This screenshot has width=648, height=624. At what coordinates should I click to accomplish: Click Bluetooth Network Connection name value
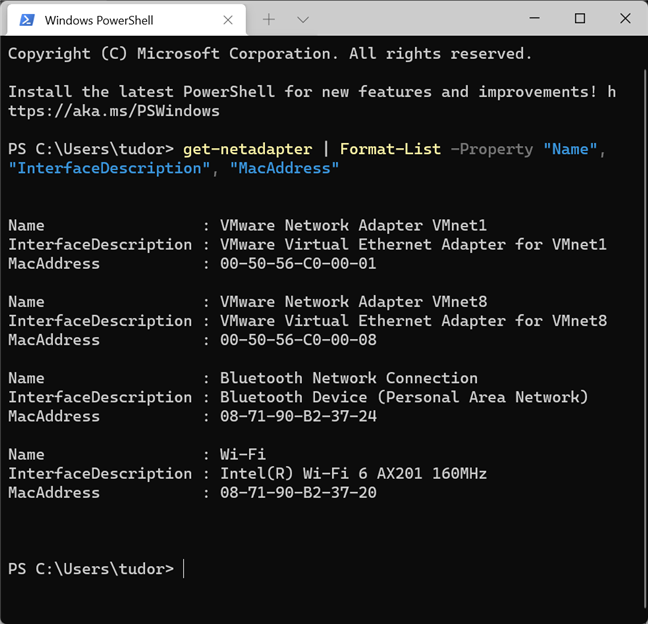tap(349, 378)
